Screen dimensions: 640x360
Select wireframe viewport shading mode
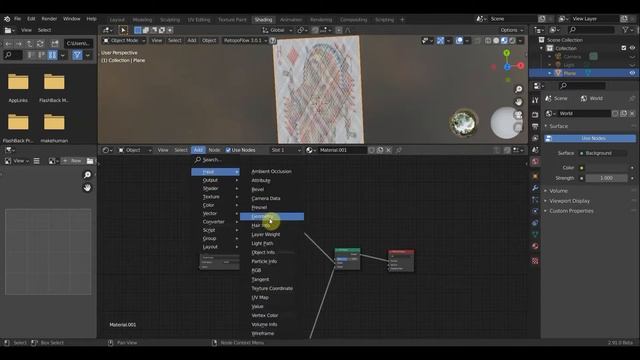488,40
